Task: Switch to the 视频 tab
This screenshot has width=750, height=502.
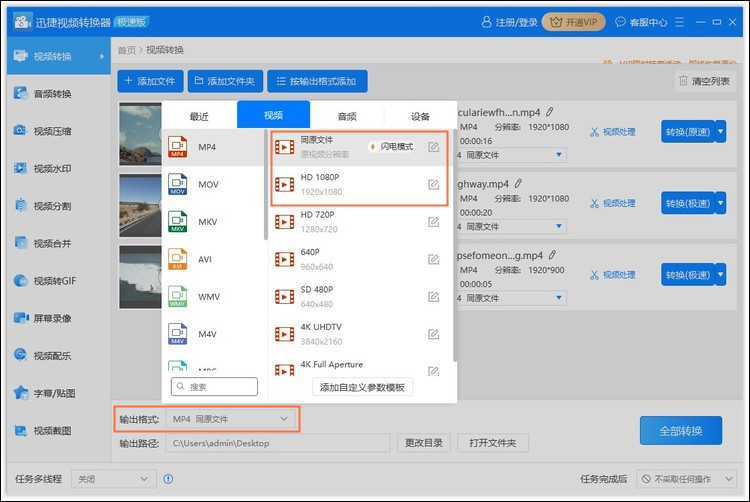Action: click(273, 115)
